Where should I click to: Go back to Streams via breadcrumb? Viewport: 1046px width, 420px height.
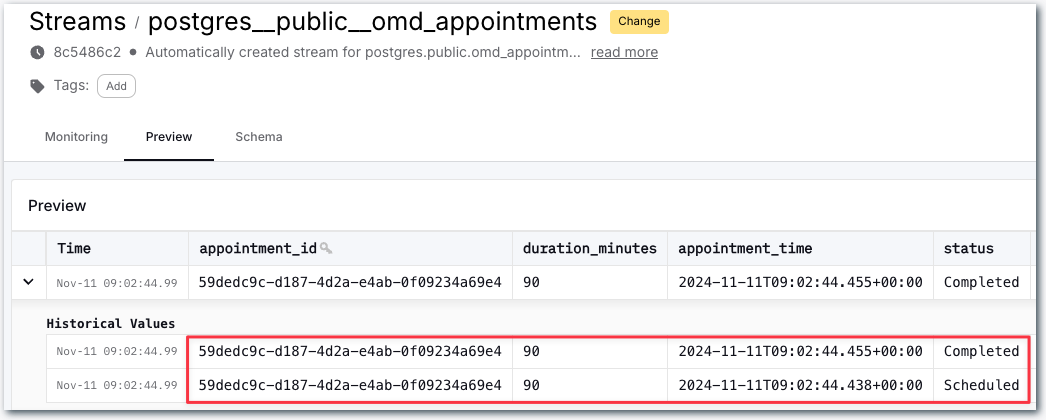(77, 21)
